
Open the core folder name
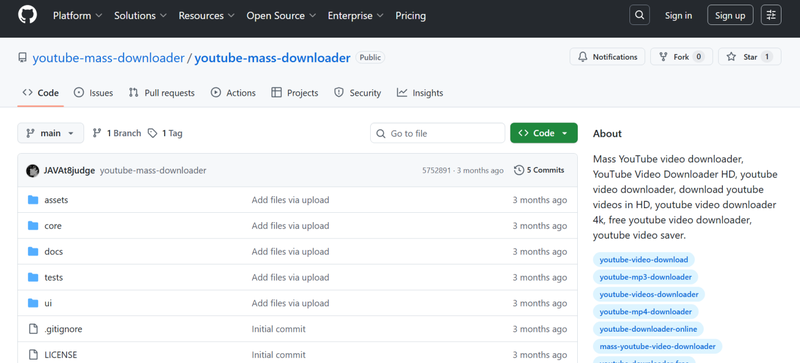53,226
